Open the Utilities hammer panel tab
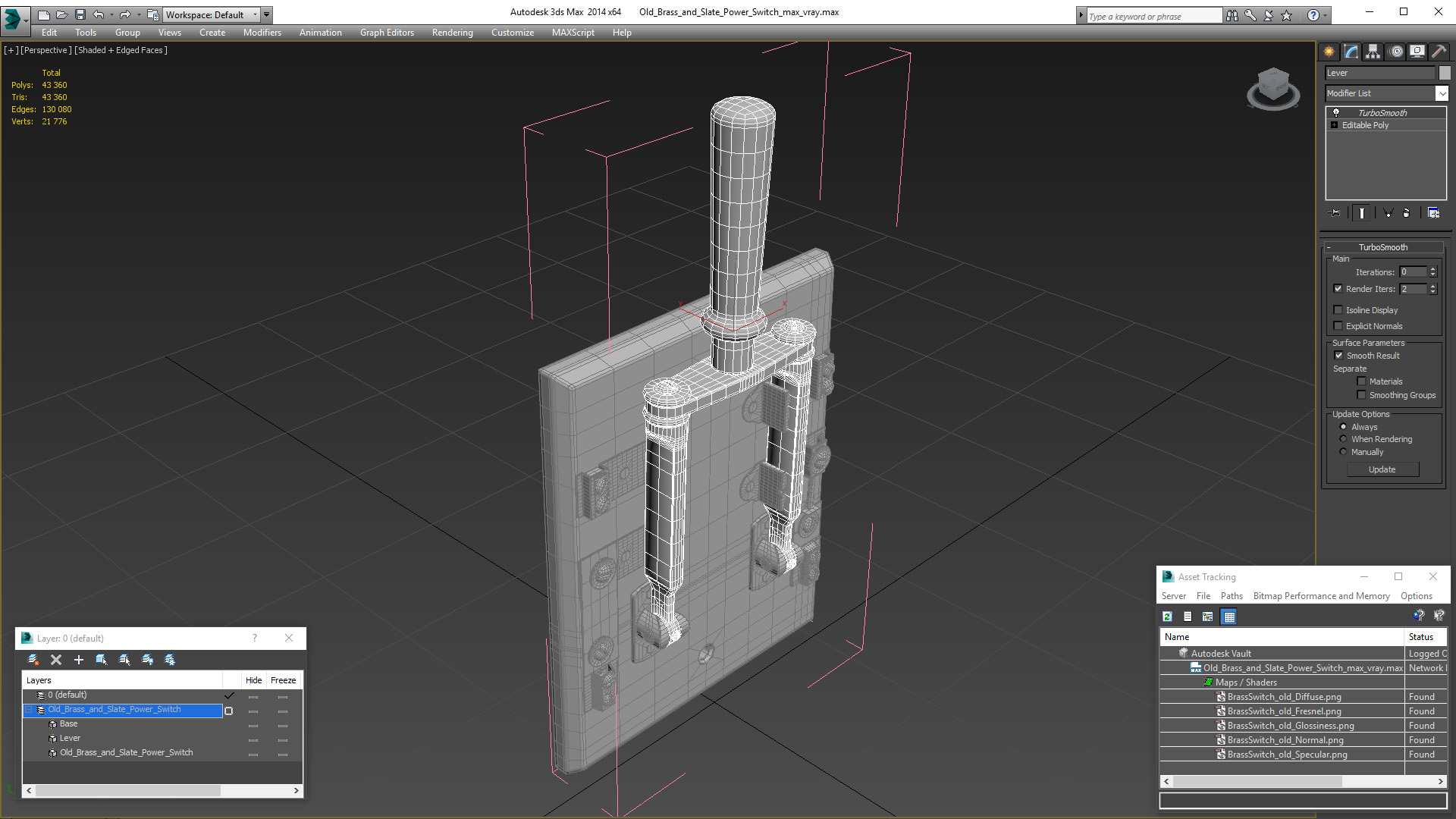1456x819 pixels. (1439, 52)
